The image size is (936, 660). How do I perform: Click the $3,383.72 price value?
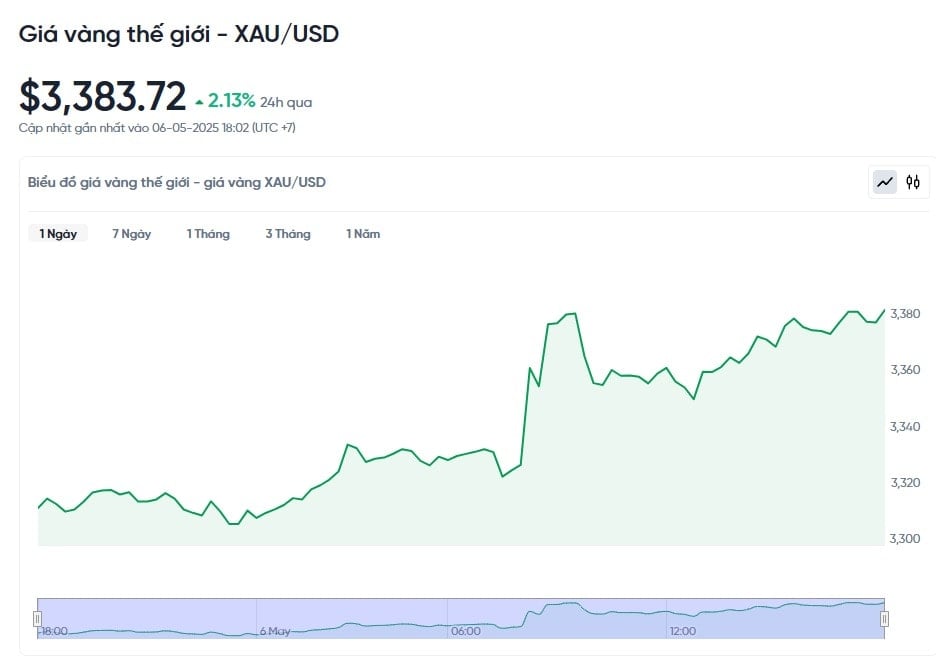click(103, 97)
